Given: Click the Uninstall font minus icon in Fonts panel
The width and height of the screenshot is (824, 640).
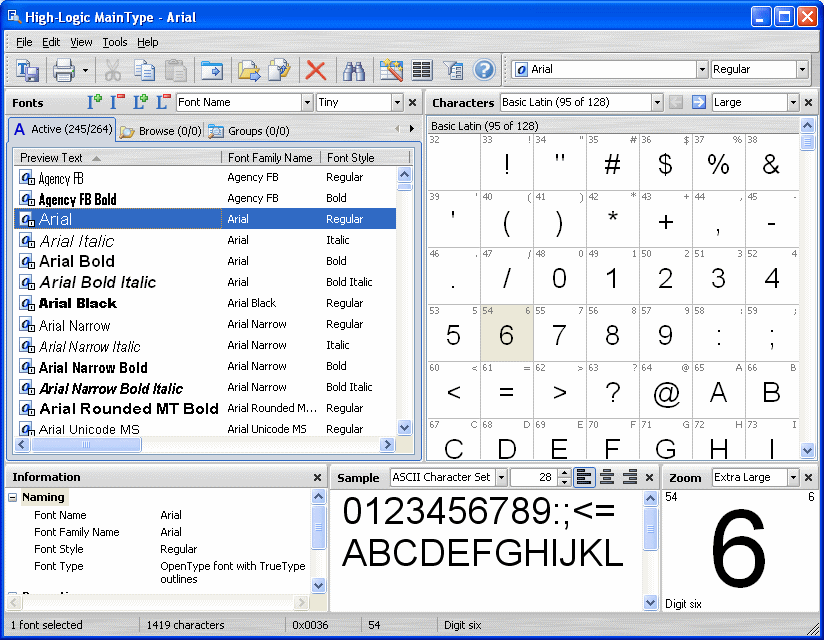Looking at the screenshot, I should 117,102.
